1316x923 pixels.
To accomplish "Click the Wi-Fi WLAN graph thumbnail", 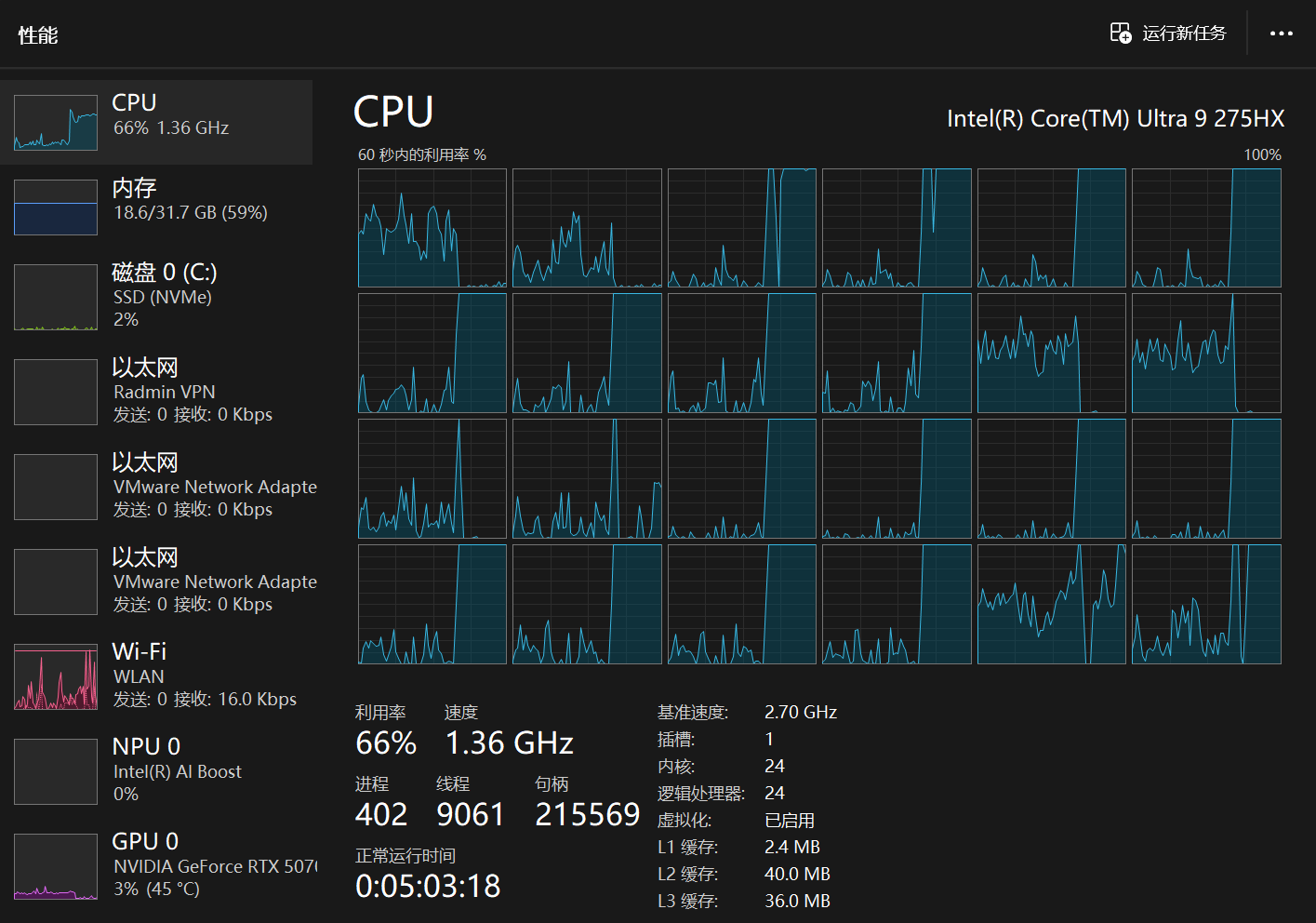I will coord(56,677).
